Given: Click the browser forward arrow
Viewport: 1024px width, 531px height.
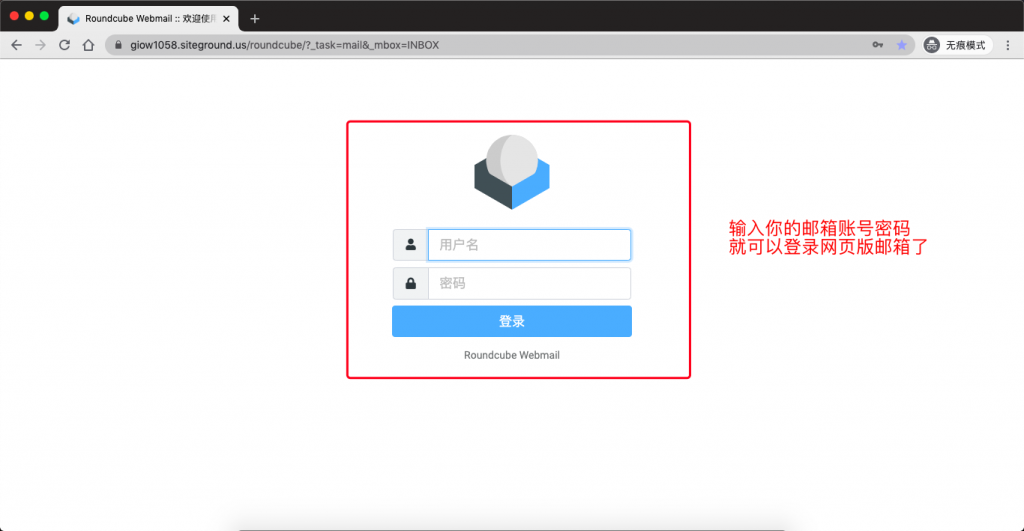Looking at the screenshot, I should [x=40, y=45].
